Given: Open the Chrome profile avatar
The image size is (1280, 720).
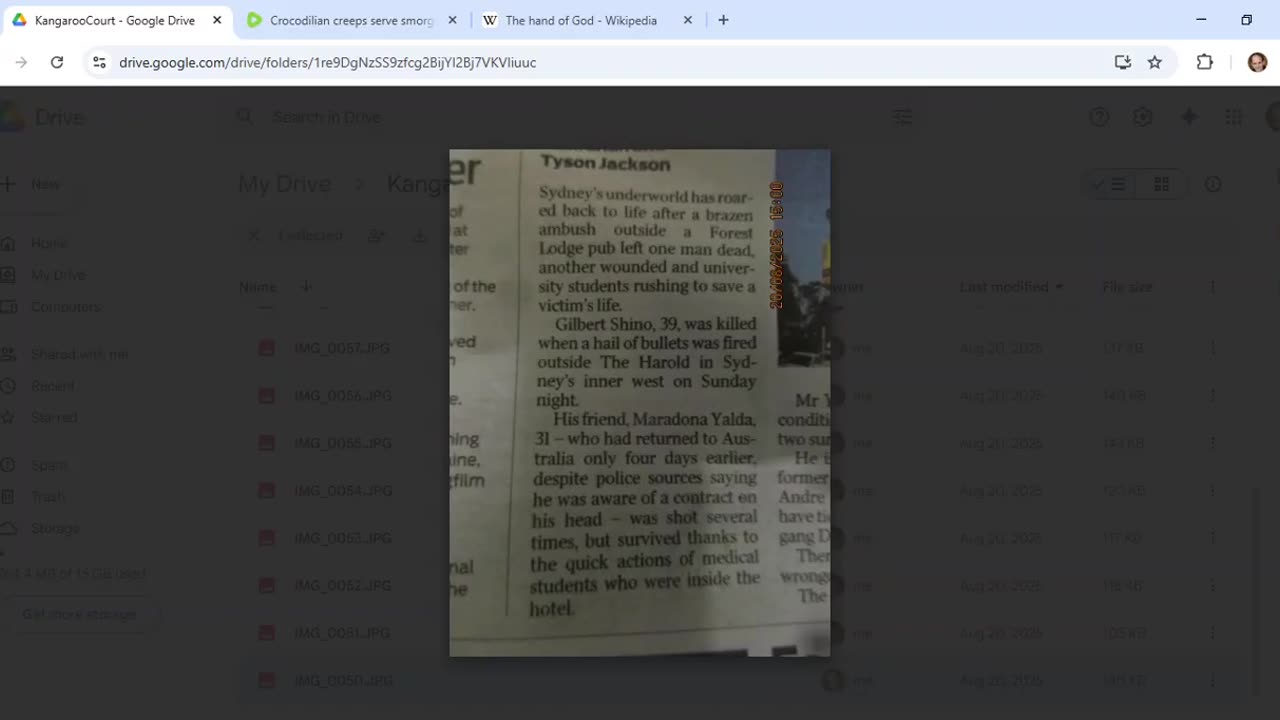Looking at the screenshot, I should coord(1257,62).
